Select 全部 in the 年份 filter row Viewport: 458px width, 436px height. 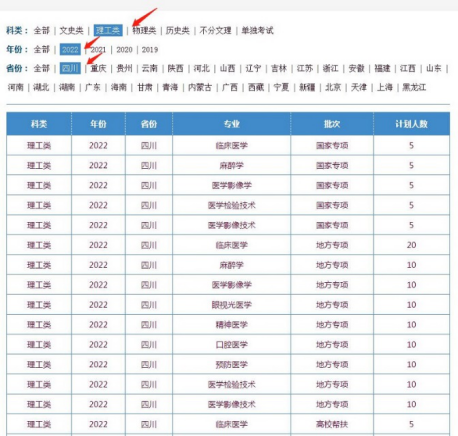pos(42,50)
